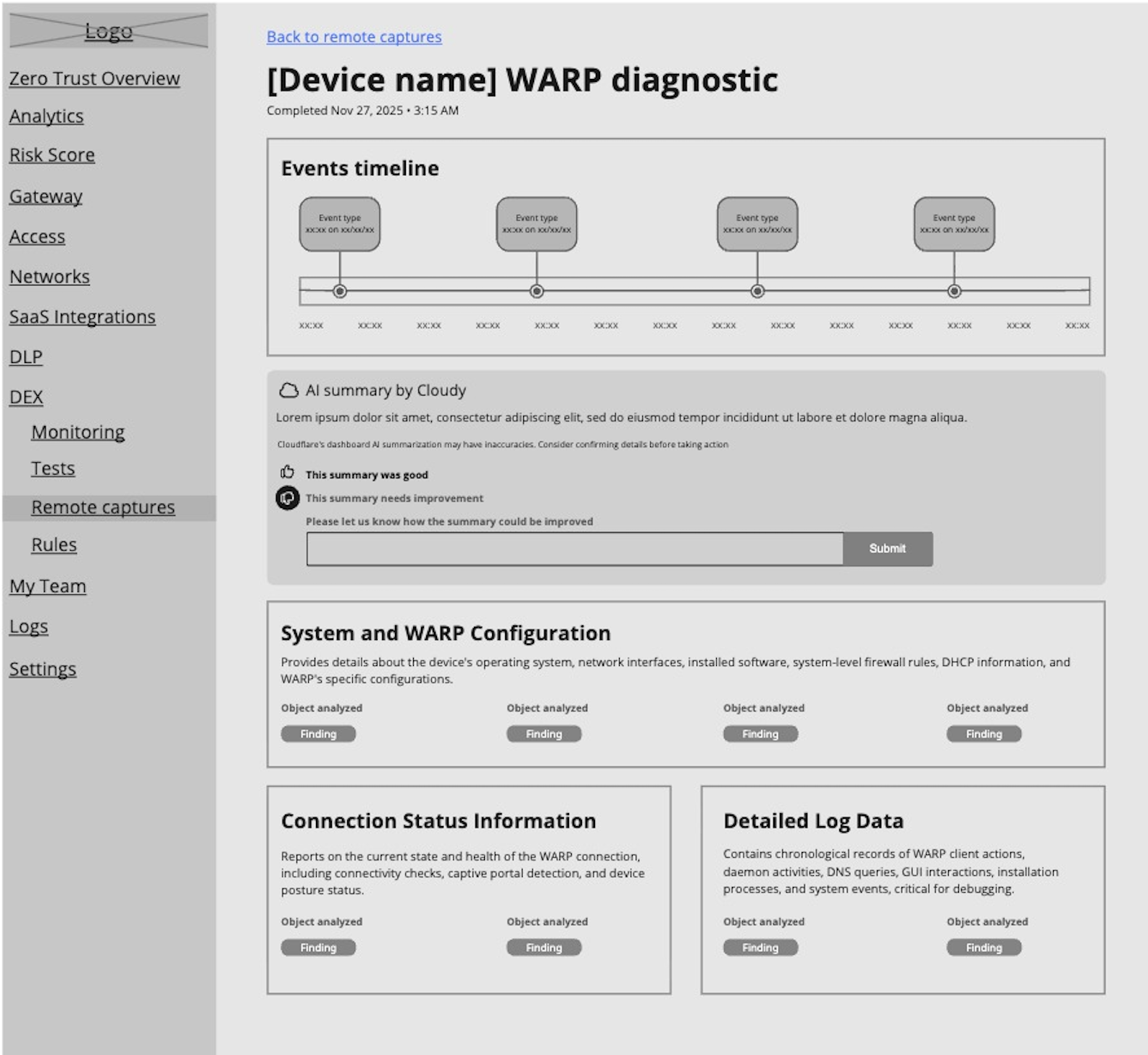1148x1055 pixels.
Task: Click the Logo placeholder in the sidebar
Action: tap(109, 31)
